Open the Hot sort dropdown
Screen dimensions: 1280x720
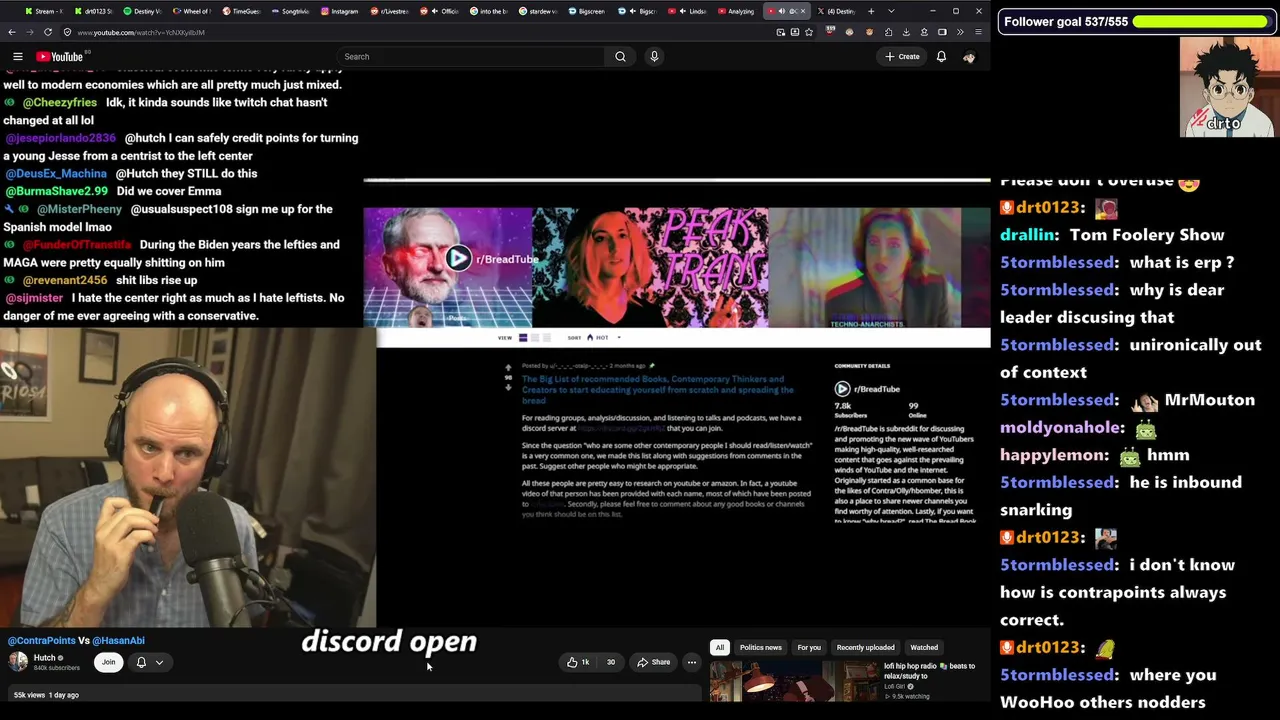tap(603, 338)
